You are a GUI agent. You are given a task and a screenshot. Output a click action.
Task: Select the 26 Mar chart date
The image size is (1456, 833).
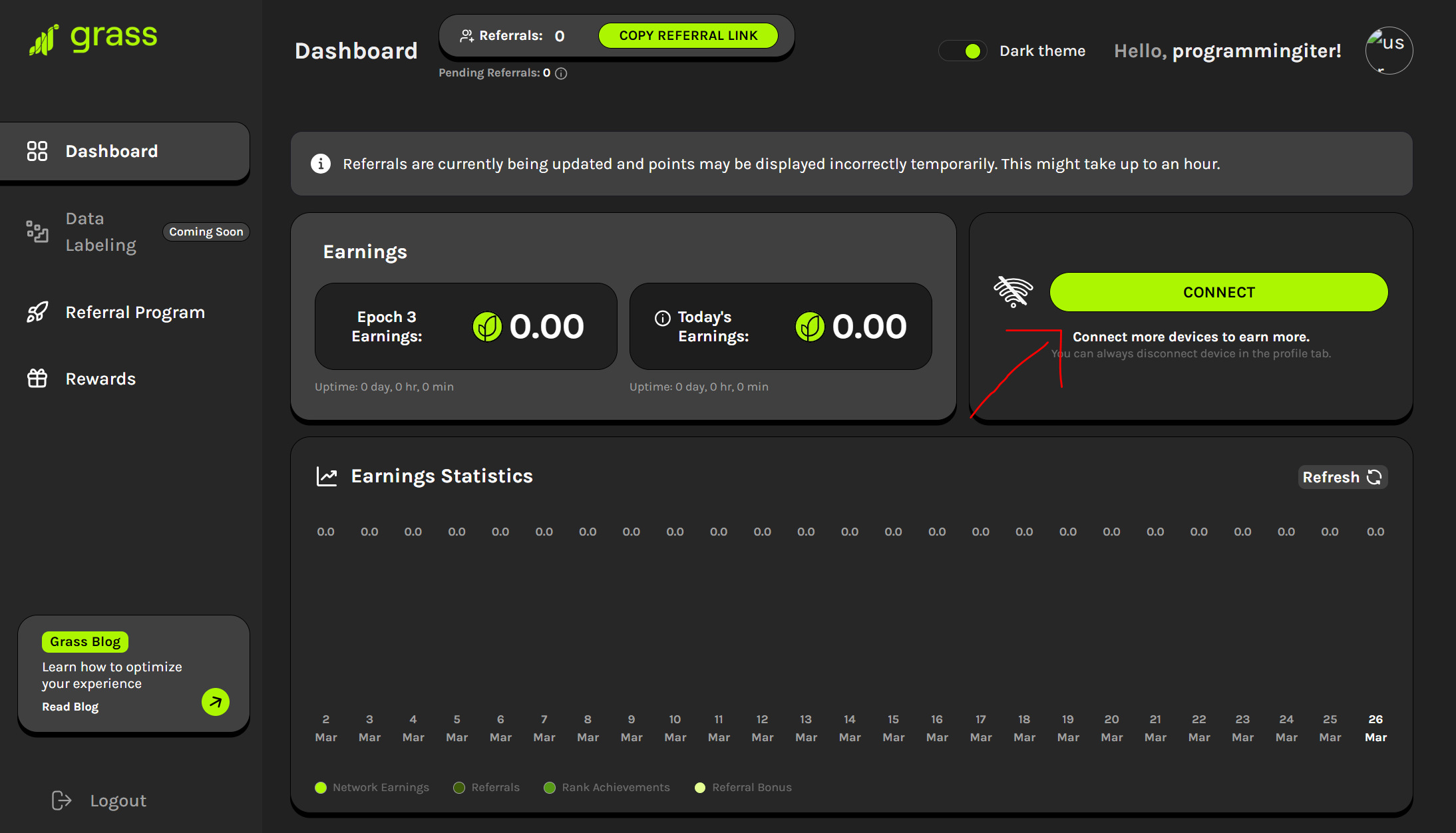coord(1375,728)
